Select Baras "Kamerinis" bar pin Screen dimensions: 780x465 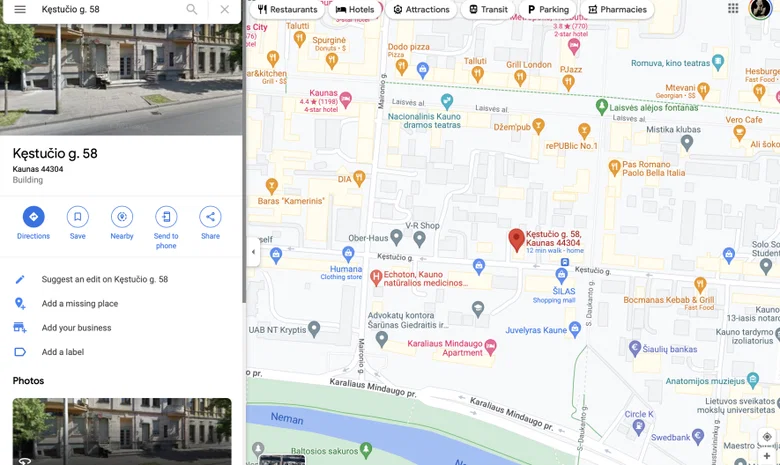point(272,186)
